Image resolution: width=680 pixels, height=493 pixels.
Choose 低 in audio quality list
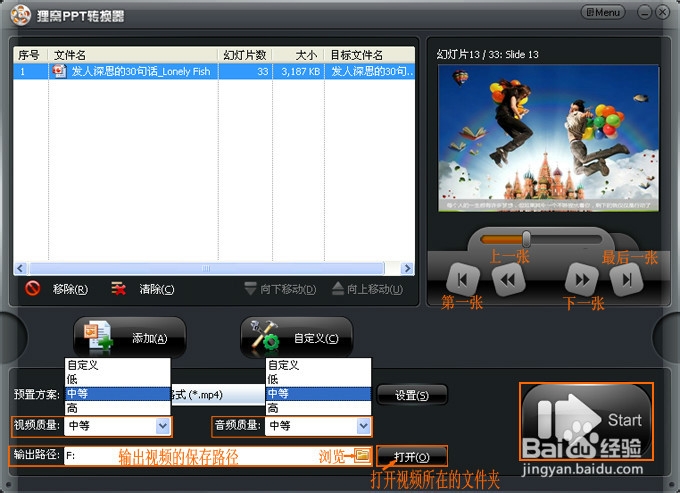[318, 379]
